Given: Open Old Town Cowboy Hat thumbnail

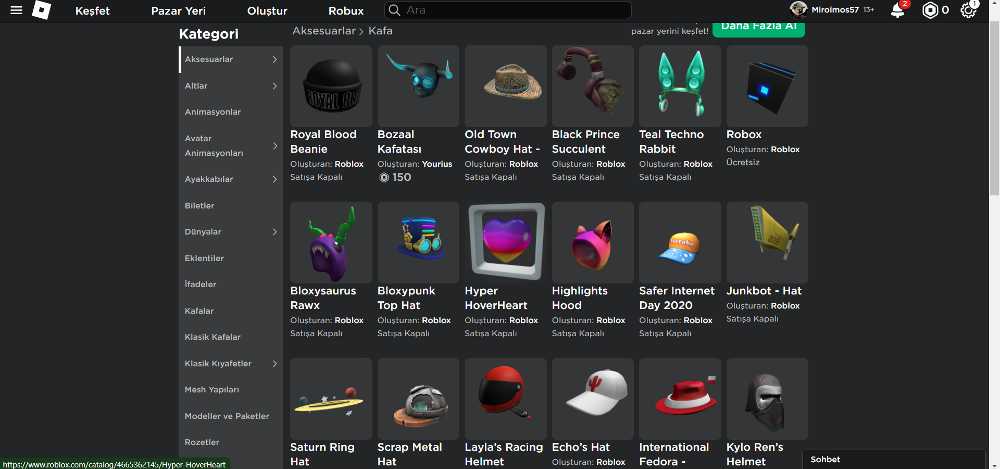Looking at the screenshot, I should [x=506, y=86].
